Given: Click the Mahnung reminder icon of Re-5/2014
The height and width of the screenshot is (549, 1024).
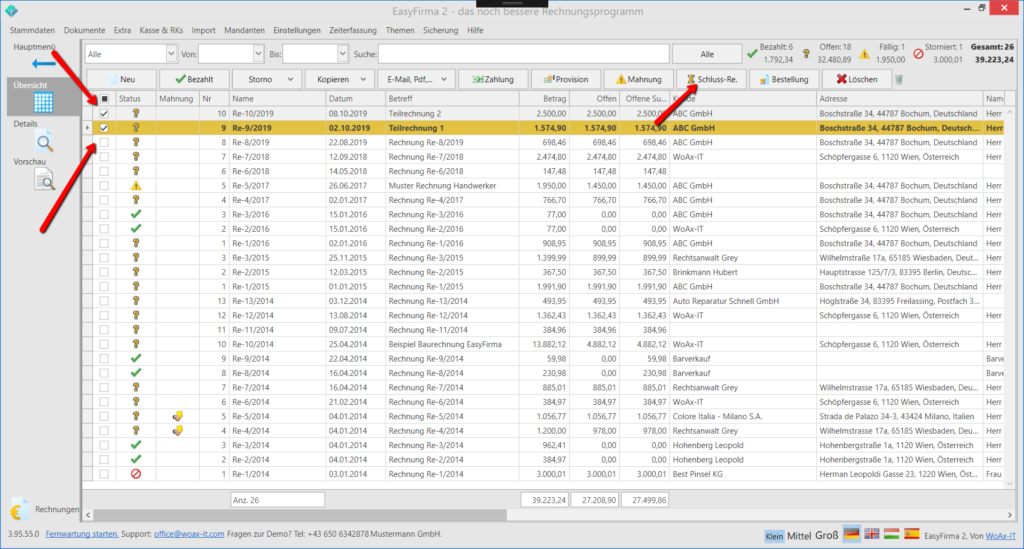Looking at the screenshot, I should (177, 416).
